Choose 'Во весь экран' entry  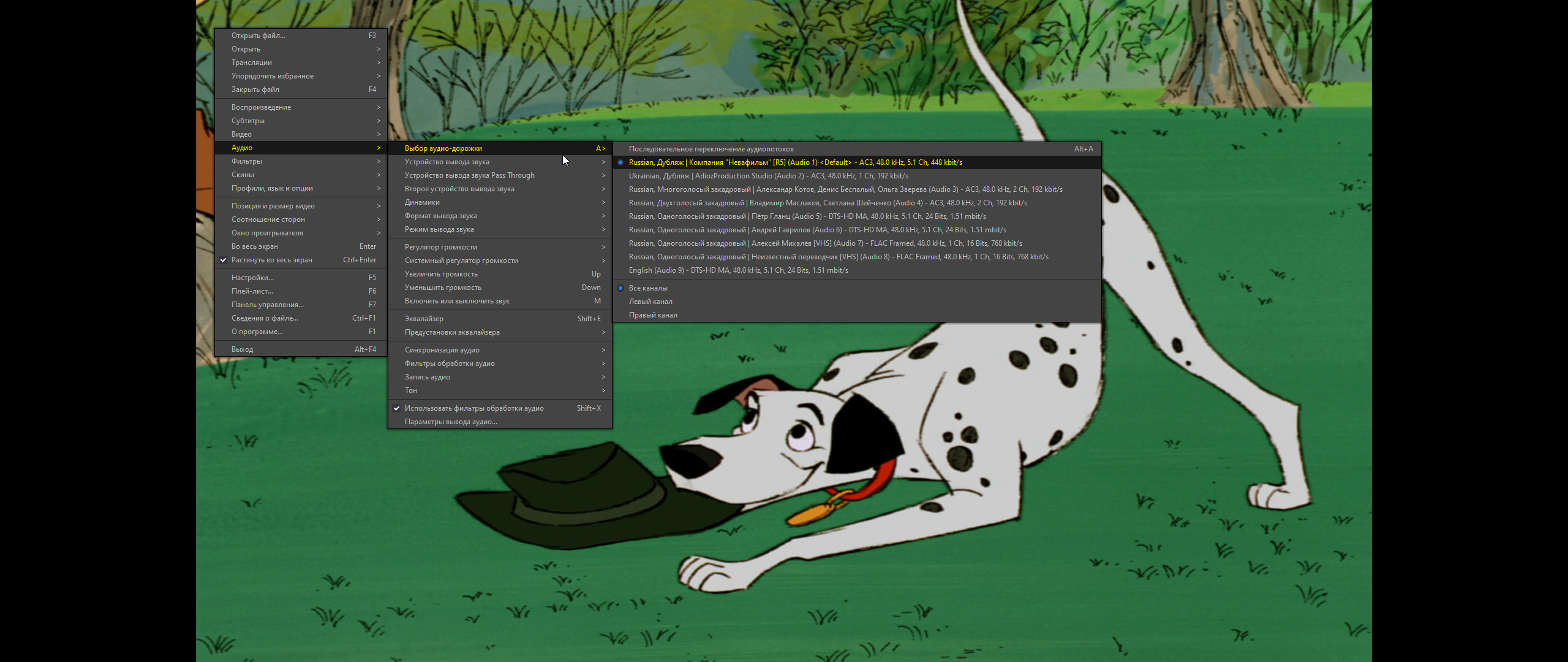301,246
